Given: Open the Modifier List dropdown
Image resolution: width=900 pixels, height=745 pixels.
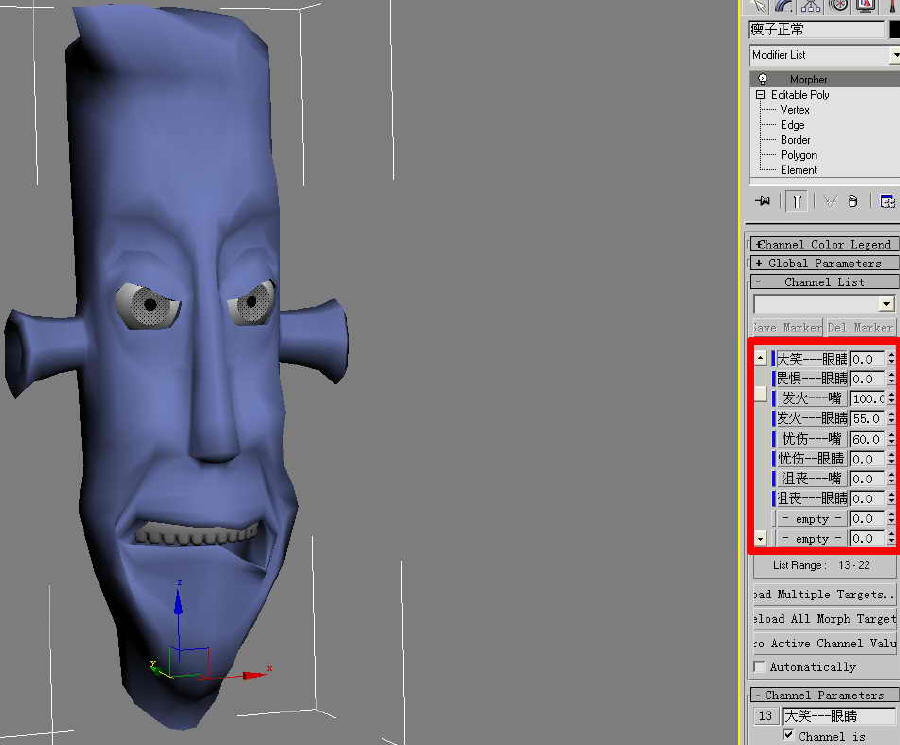Looking at the screenshot, I should point(824,55).
